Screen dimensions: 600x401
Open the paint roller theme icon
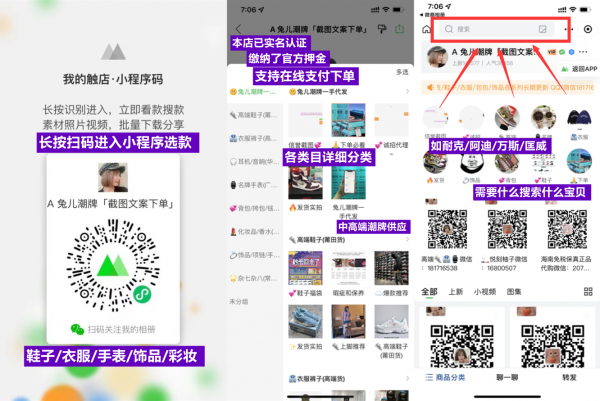382,29
